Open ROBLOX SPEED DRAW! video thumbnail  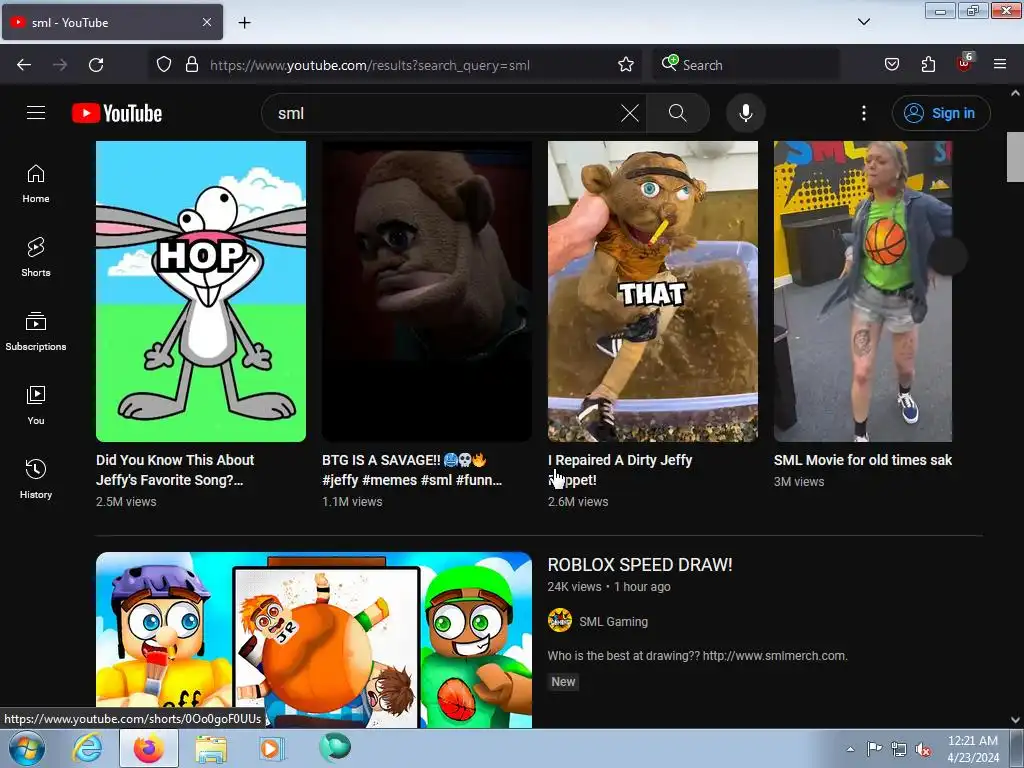[313, 640]
